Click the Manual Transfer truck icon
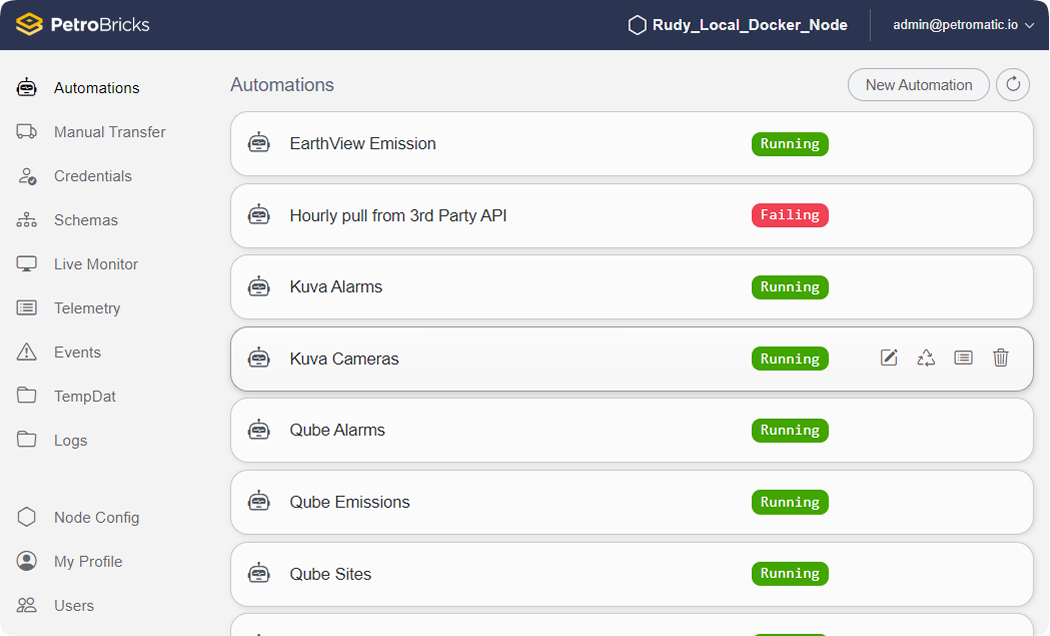This screenshot has height=636, width=1050. point(27,132)
